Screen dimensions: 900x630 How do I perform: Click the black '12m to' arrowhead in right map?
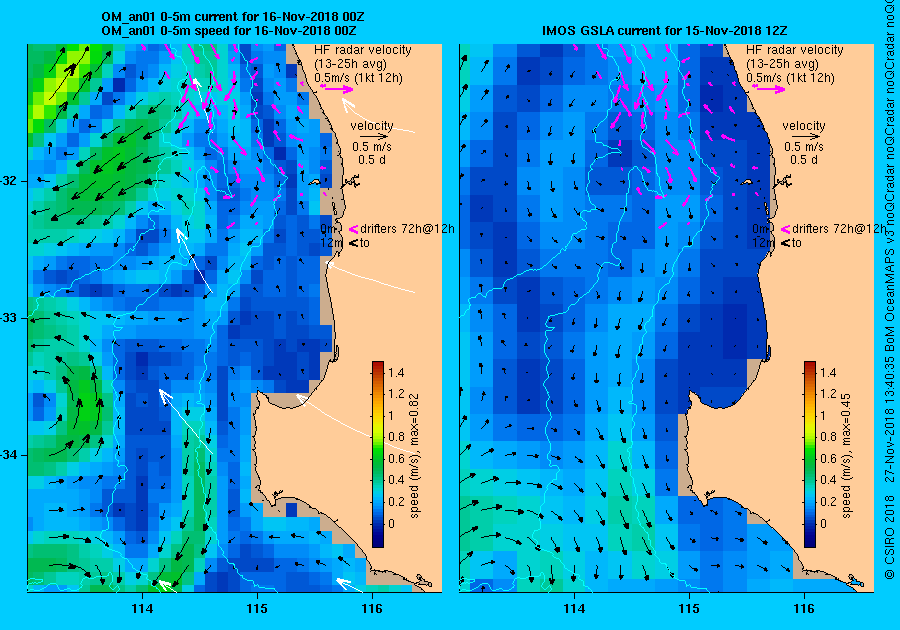click(x=786, y=243)
